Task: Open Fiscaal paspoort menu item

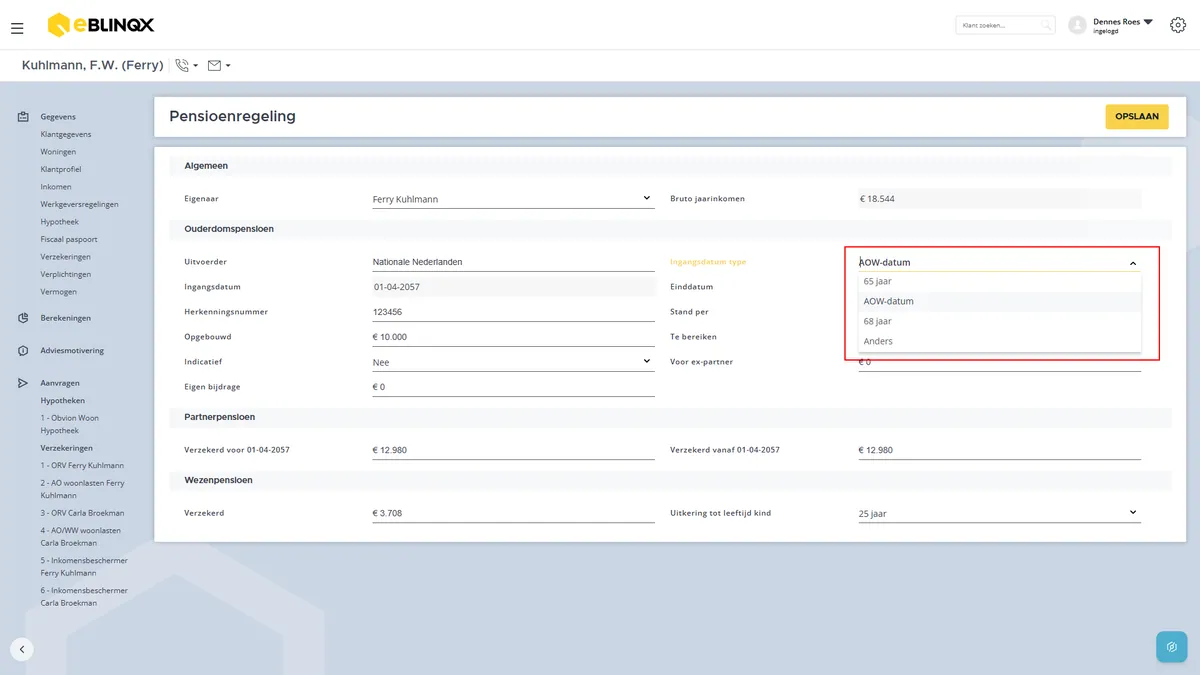Action: coord(69,239)
